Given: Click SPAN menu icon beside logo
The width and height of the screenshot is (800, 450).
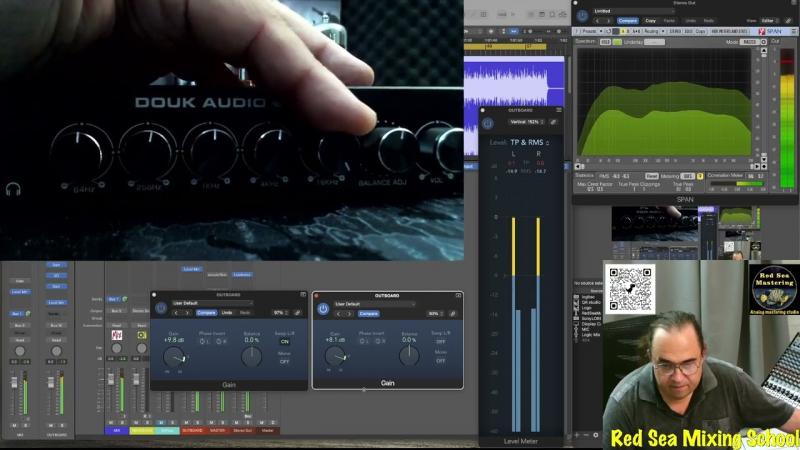Looking at the screenshot, I should click(x=792, y=31).
